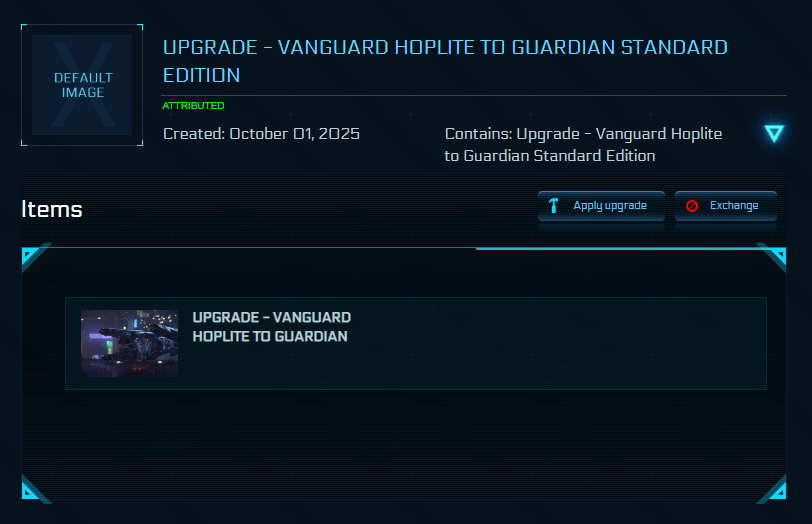Click the bottom-left corner bracket of items panel
812x524 pixels.
(x=32, y=490)
